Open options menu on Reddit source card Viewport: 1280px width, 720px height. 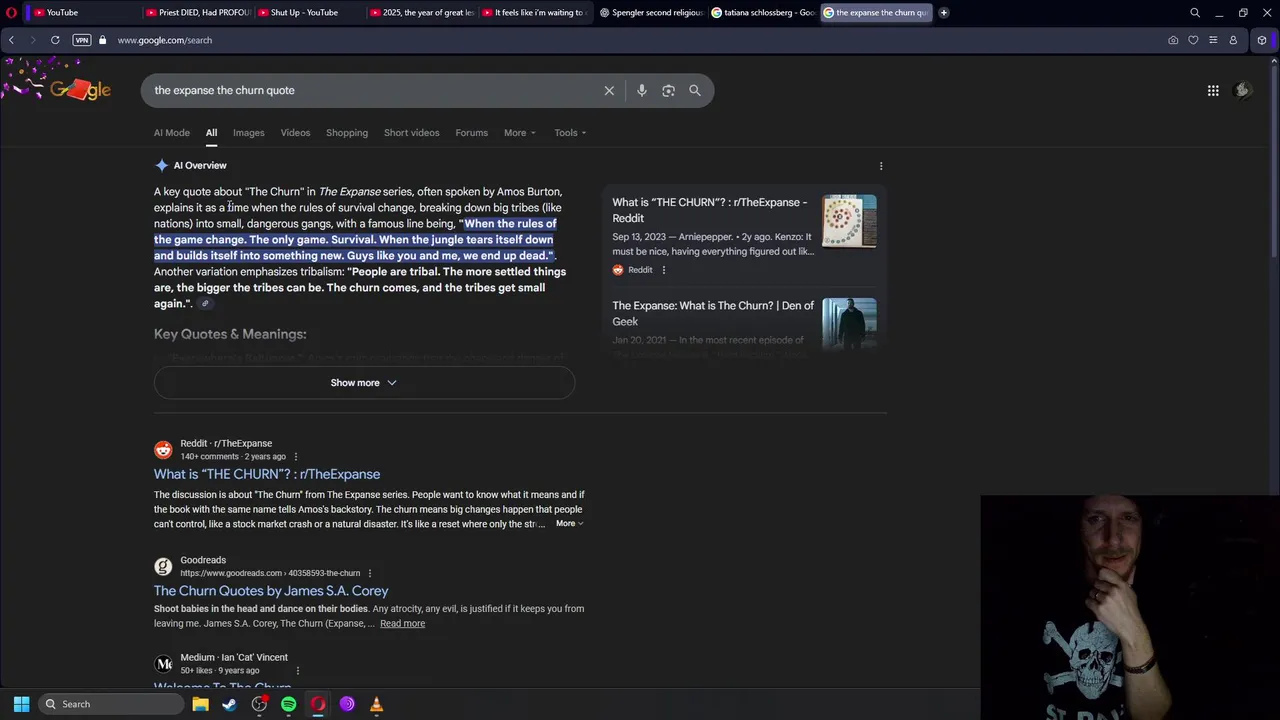point(663,270)
